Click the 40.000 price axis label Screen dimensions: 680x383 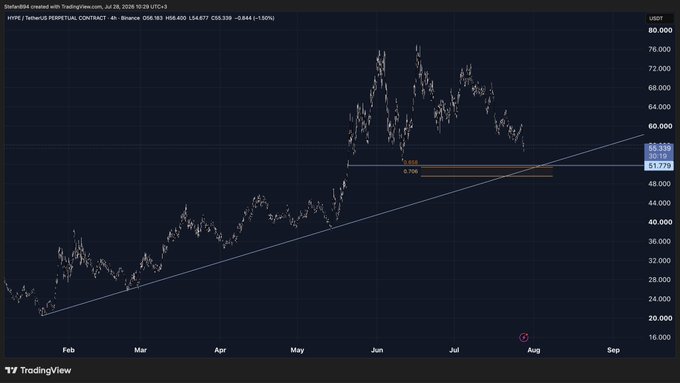coord(660,222)
